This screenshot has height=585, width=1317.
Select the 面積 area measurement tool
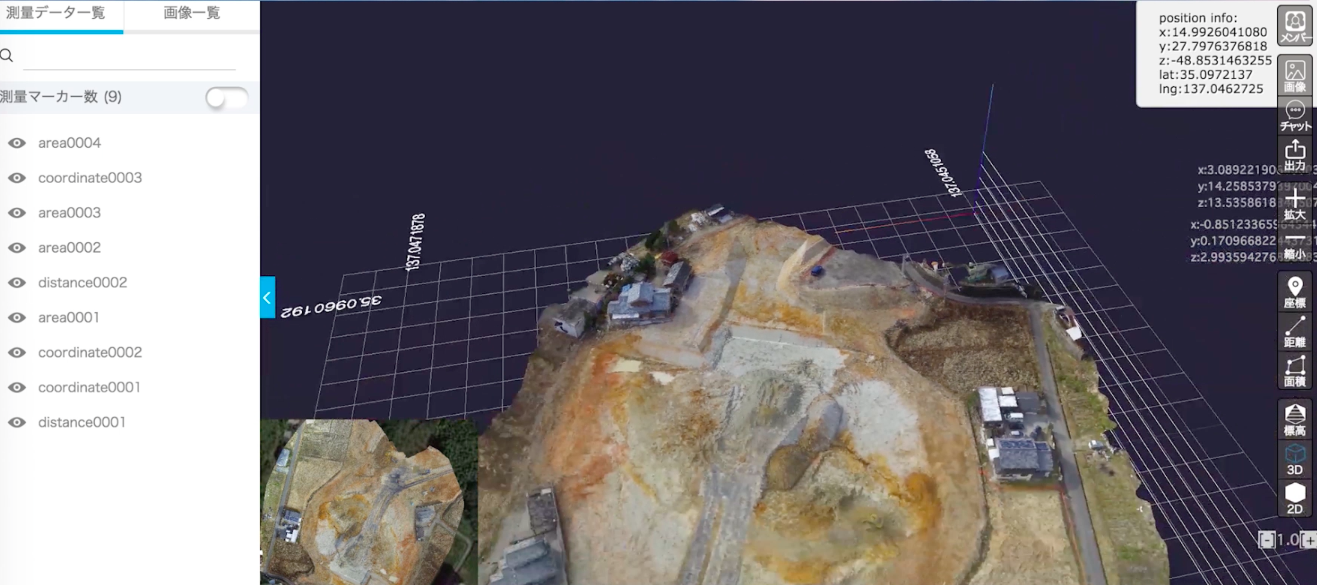click(1295, 371)
